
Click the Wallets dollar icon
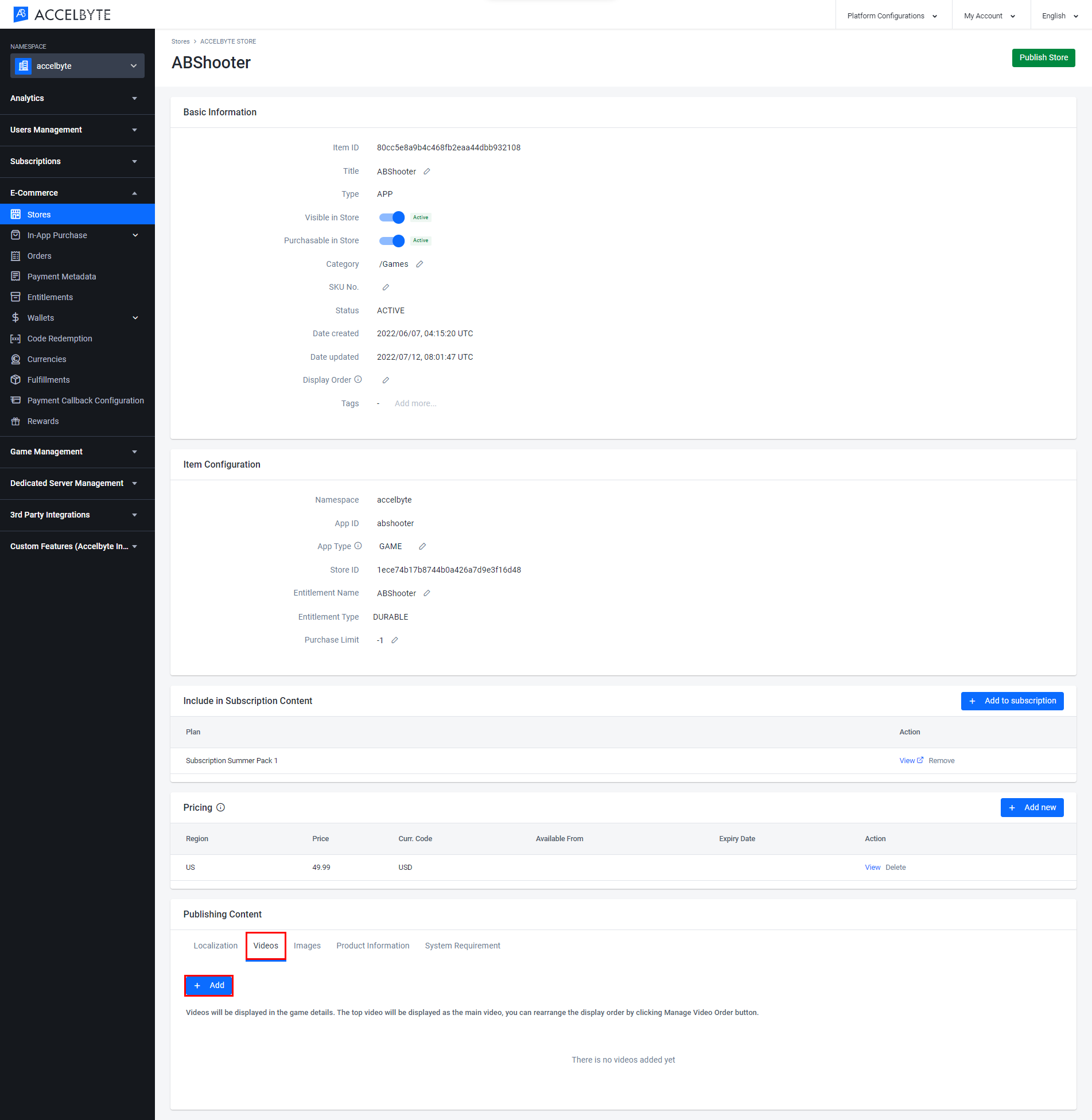(15, 318)
